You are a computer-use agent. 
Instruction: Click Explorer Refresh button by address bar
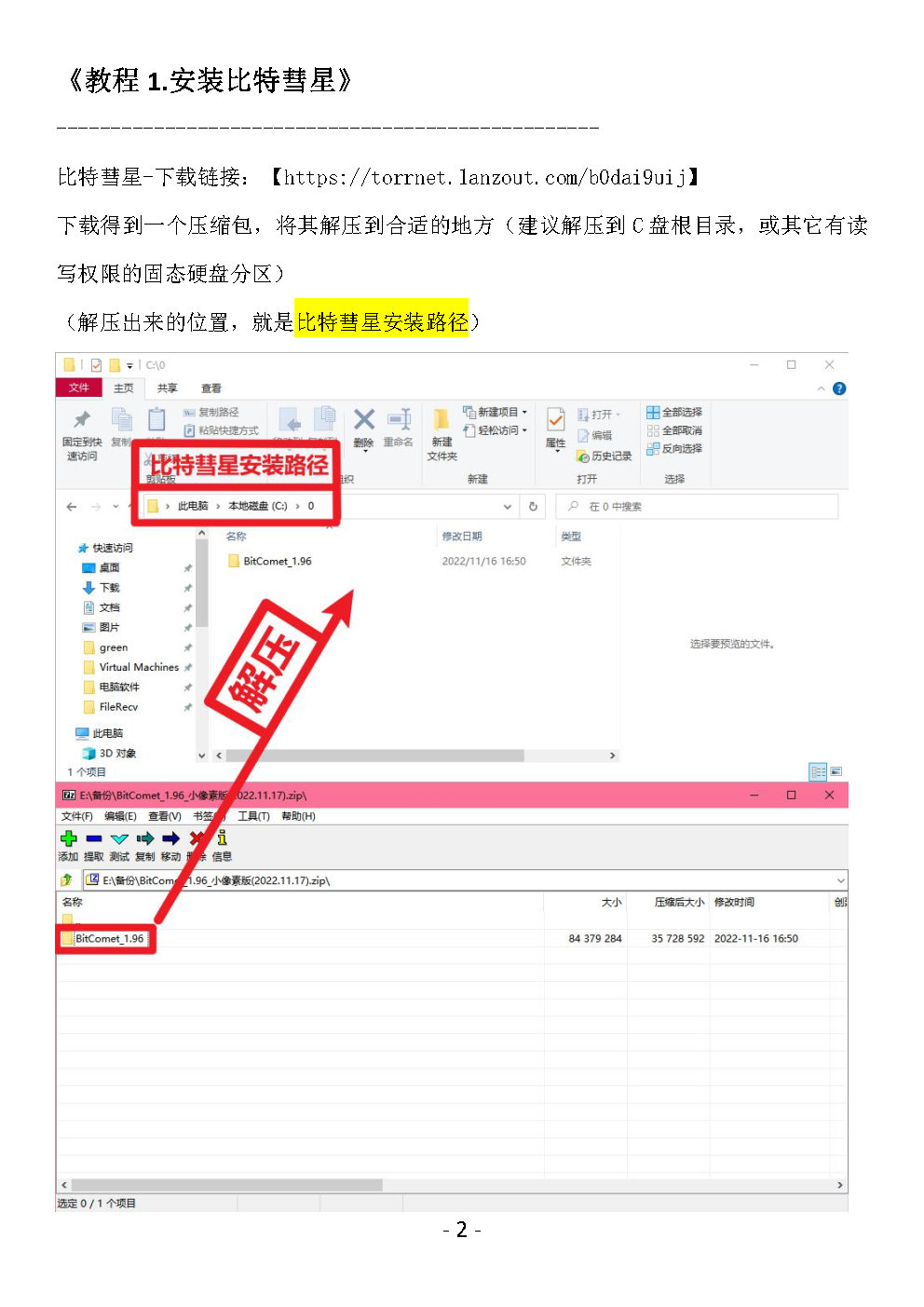click(533, 507)
